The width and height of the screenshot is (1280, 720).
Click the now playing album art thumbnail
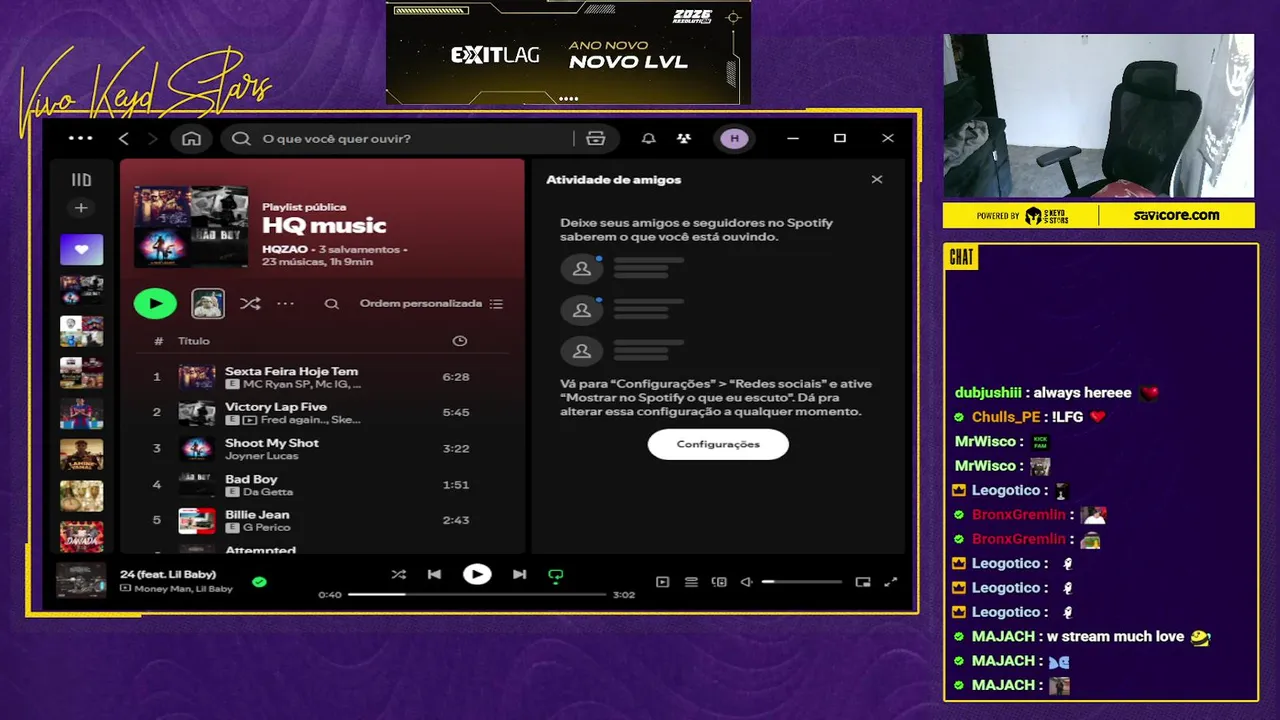[x=81, y=581]
